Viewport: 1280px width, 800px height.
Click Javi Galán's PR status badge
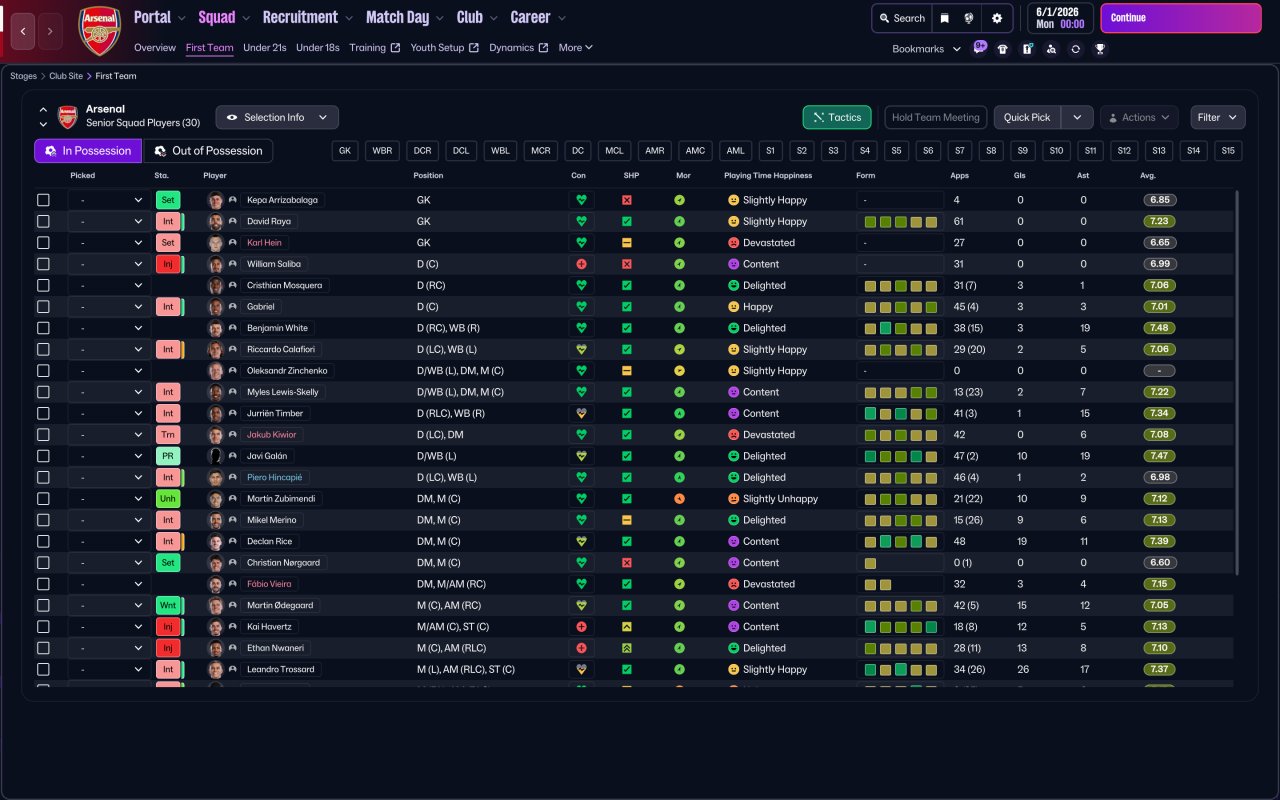[x=168, y=456]
